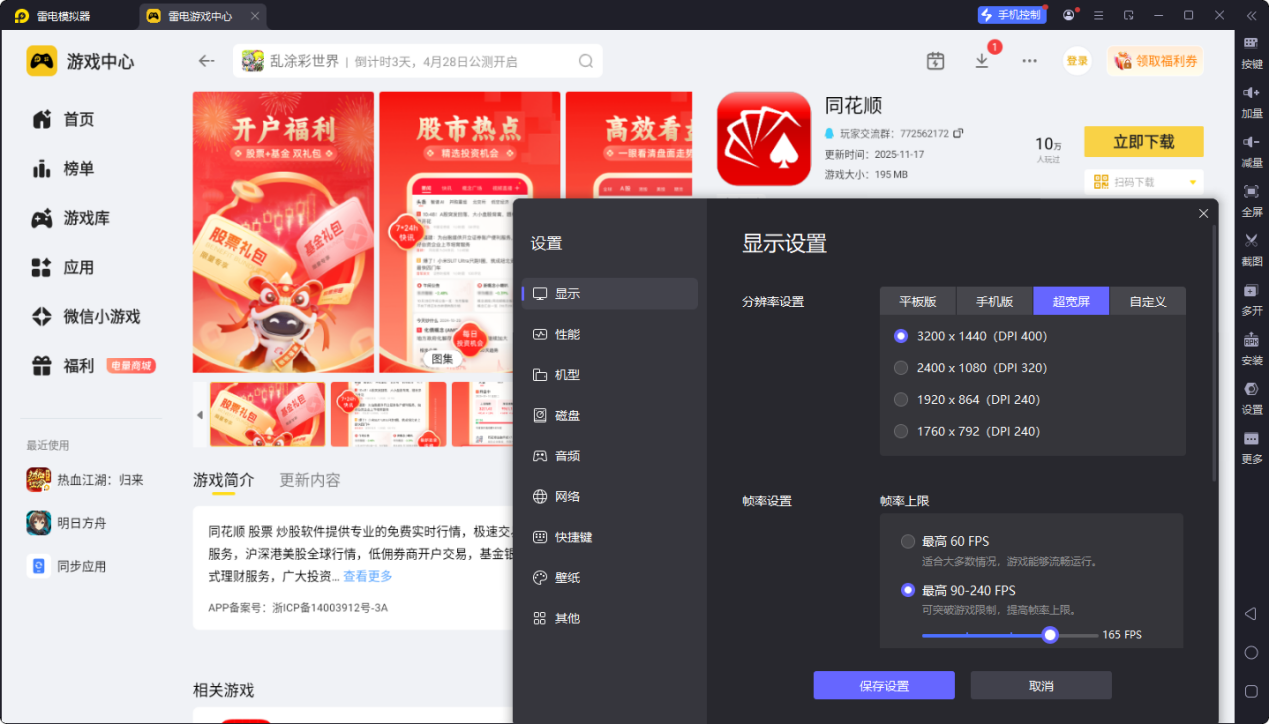The image size is (1269, 724).
Task: Click the user account icon in title bar
Action: click(1069, 15)
